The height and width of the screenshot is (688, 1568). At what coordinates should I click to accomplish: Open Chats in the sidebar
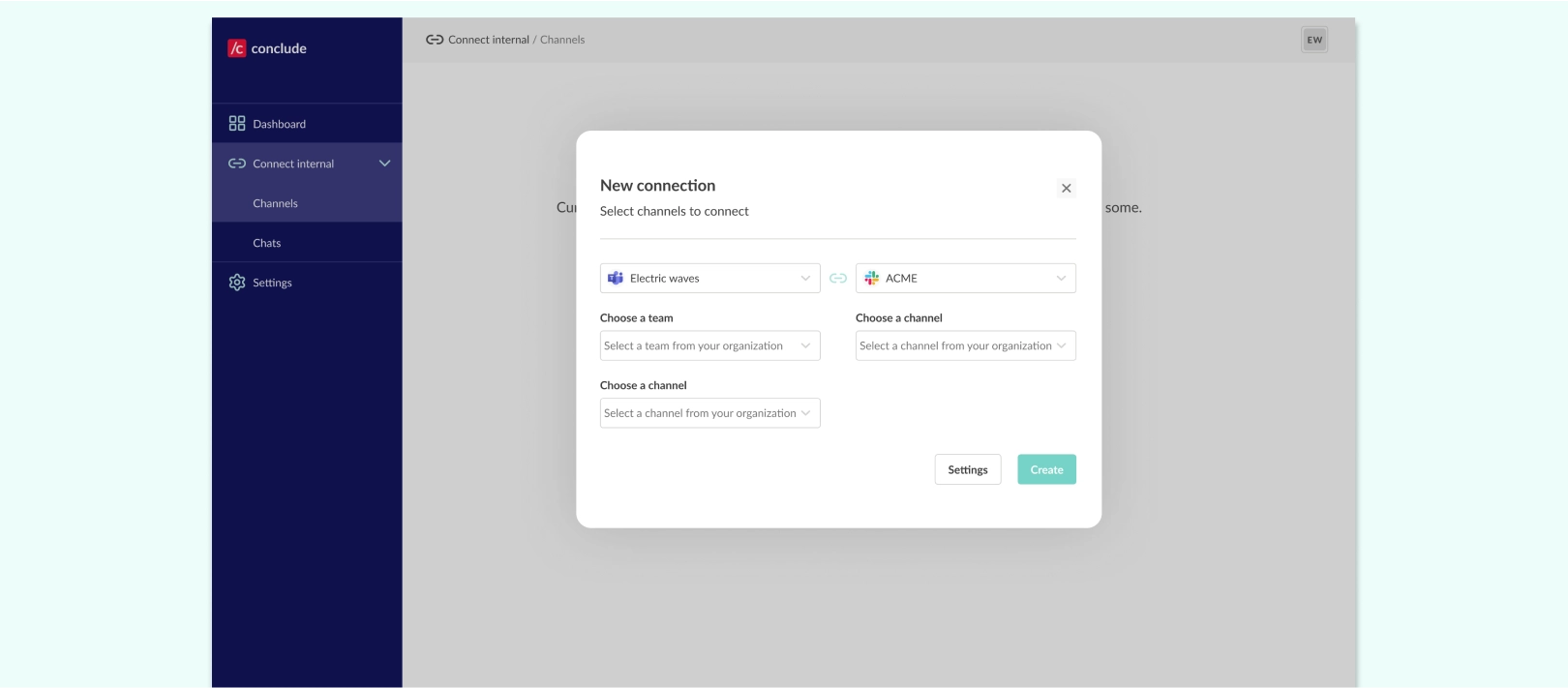point(267,243)
